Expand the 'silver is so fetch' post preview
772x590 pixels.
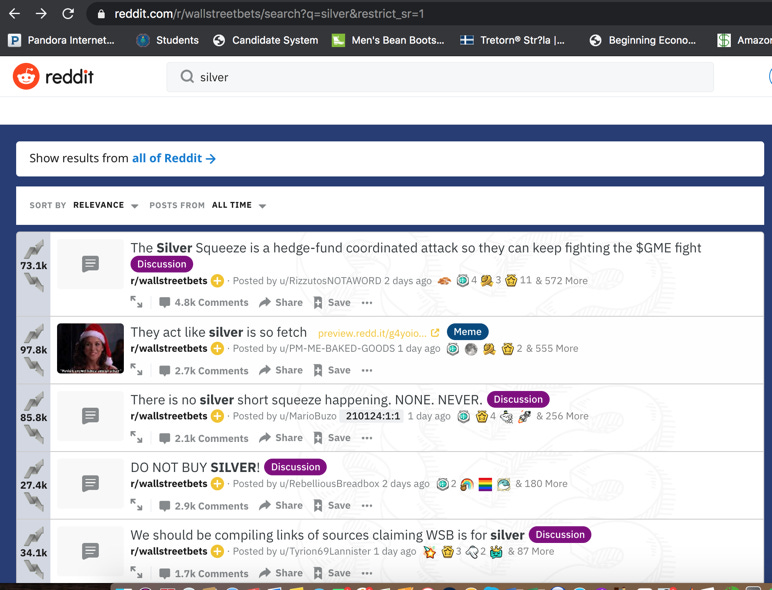pyautogui.click(x=136, y=369)
